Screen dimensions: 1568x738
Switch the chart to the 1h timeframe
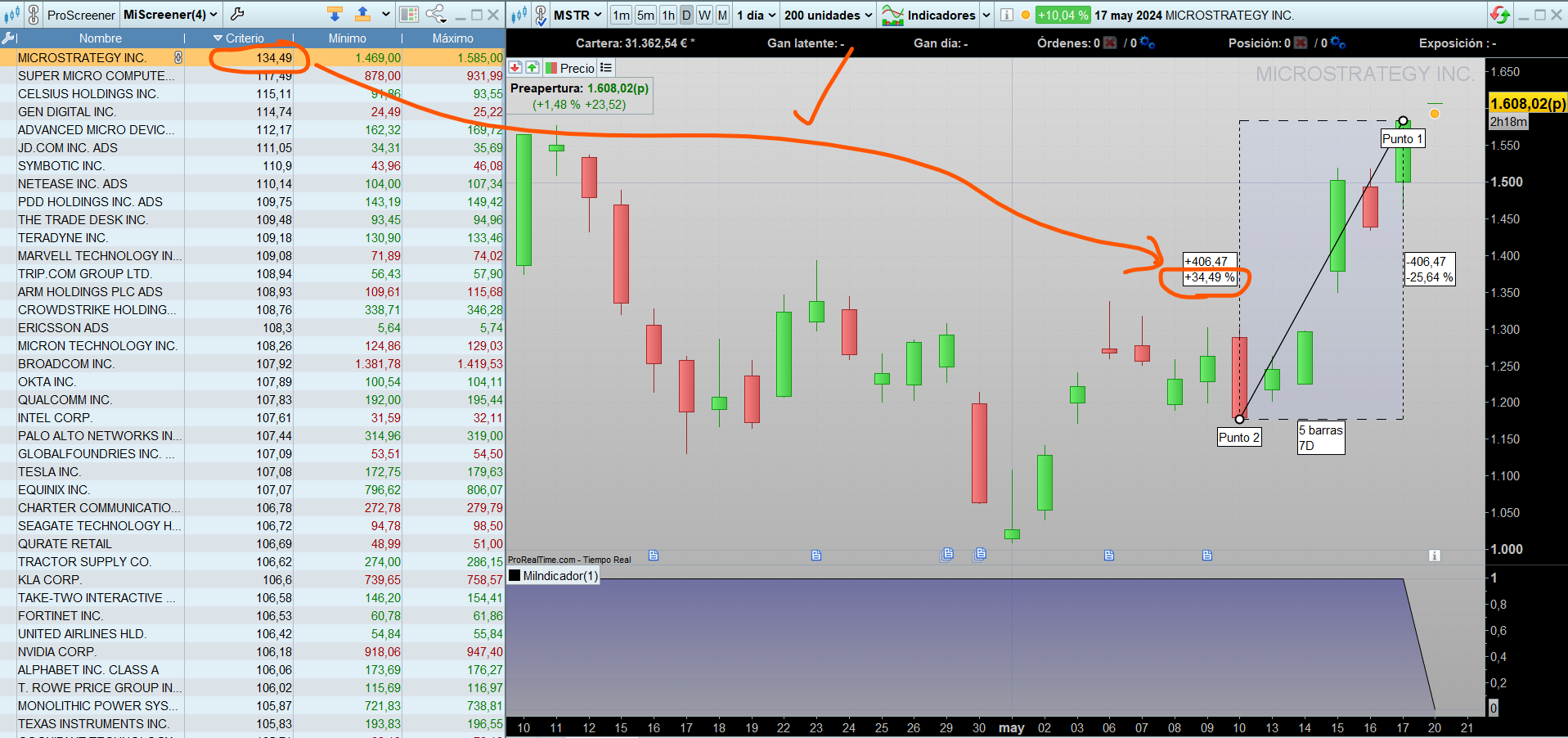click(x=668, y=15)
